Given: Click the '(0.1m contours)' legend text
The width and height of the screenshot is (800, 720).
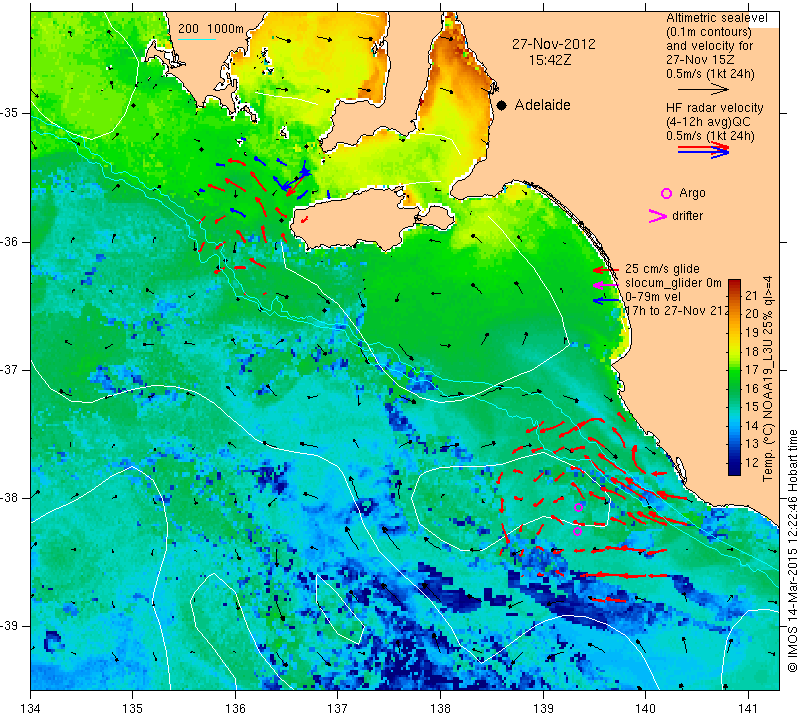Looking at the screenshot, I should coord(709,32).
